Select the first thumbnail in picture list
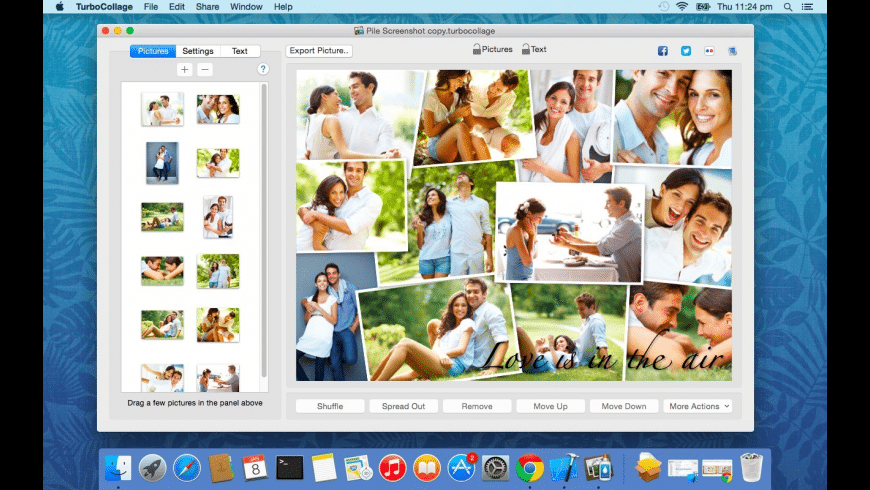This screenshot has width=870, height=490. point(162,109)
